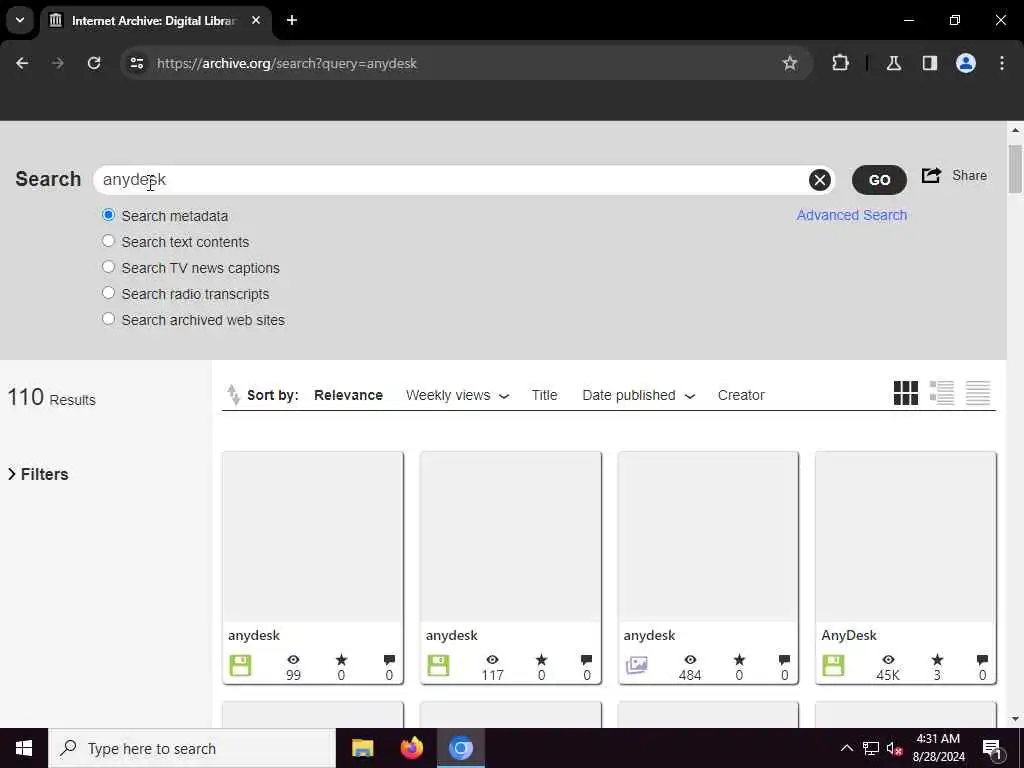Screen dimensions: 1024x768
Task: Click software floppy icon on 117-views anydesk card
Action: pos(438,665)
